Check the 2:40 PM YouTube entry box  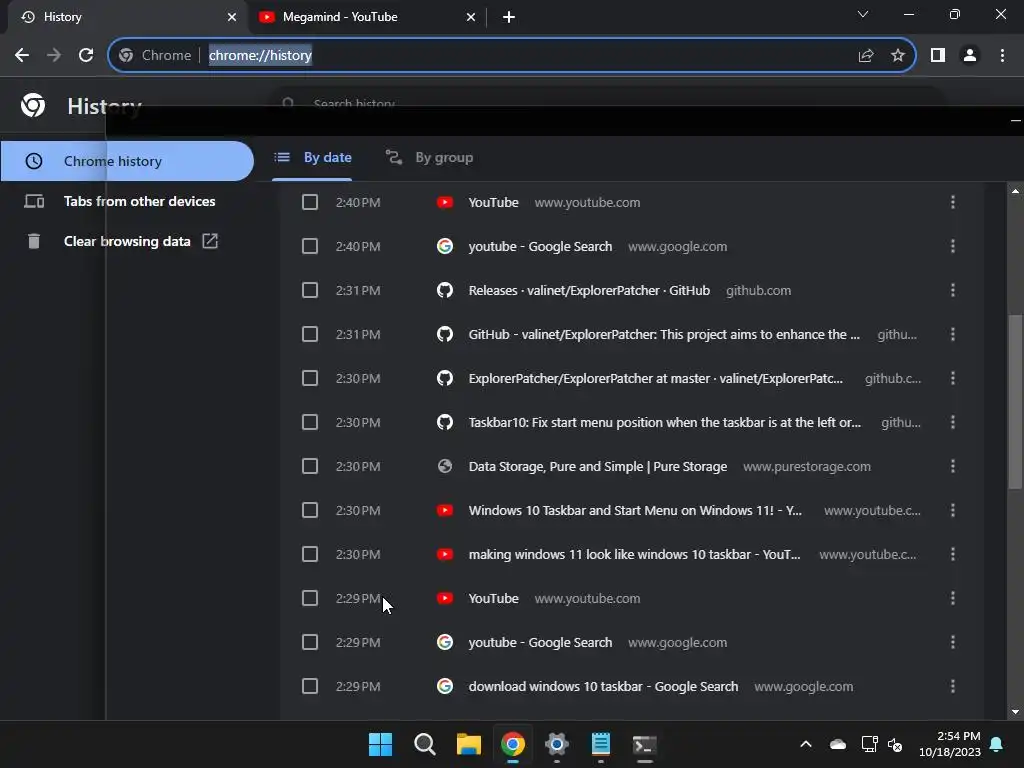[310, 202]
